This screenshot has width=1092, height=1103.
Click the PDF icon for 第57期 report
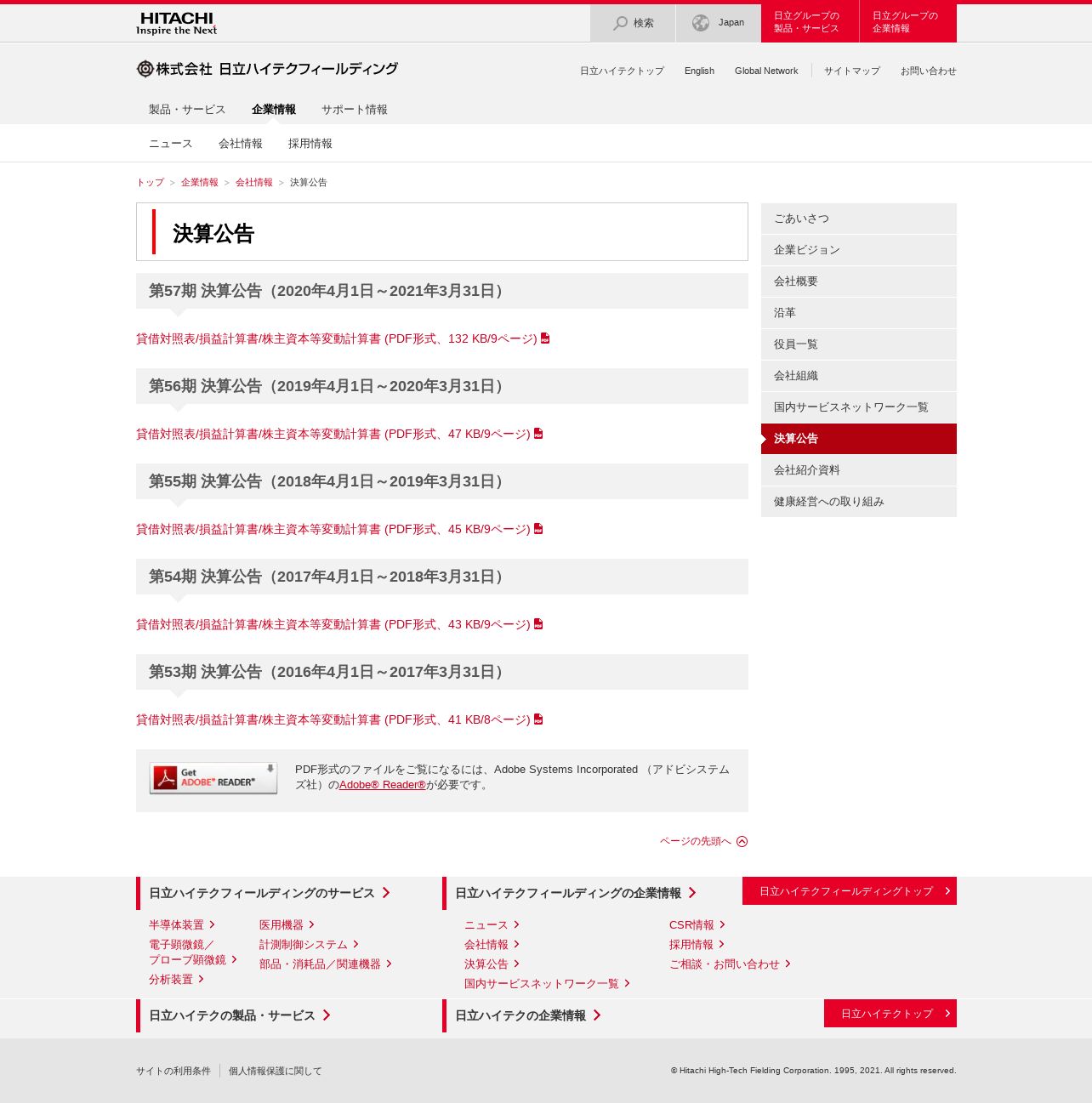point(545,338)
